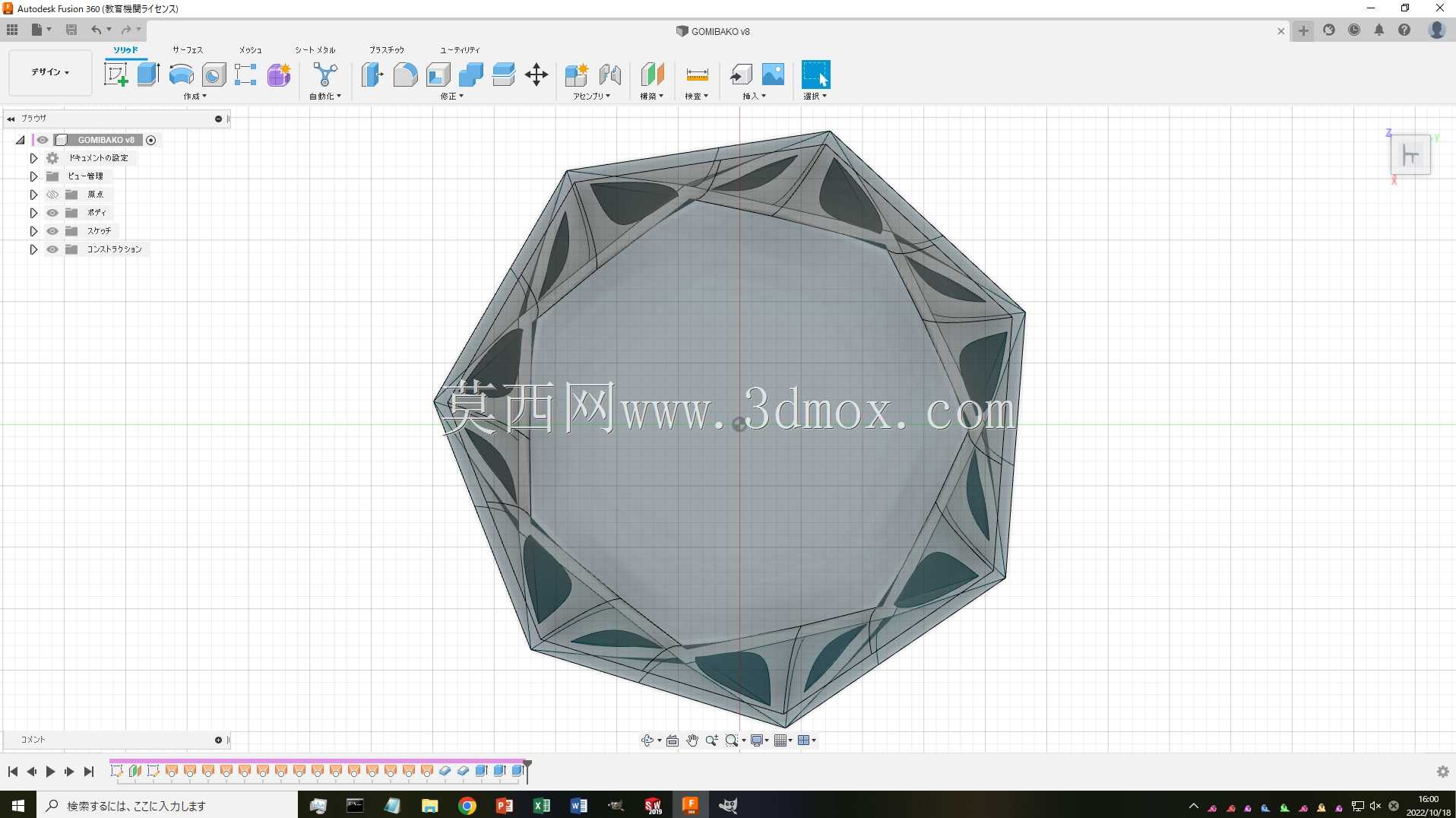Select the Revolve tool
This screenshot has height=818, width=1456.
181,75
